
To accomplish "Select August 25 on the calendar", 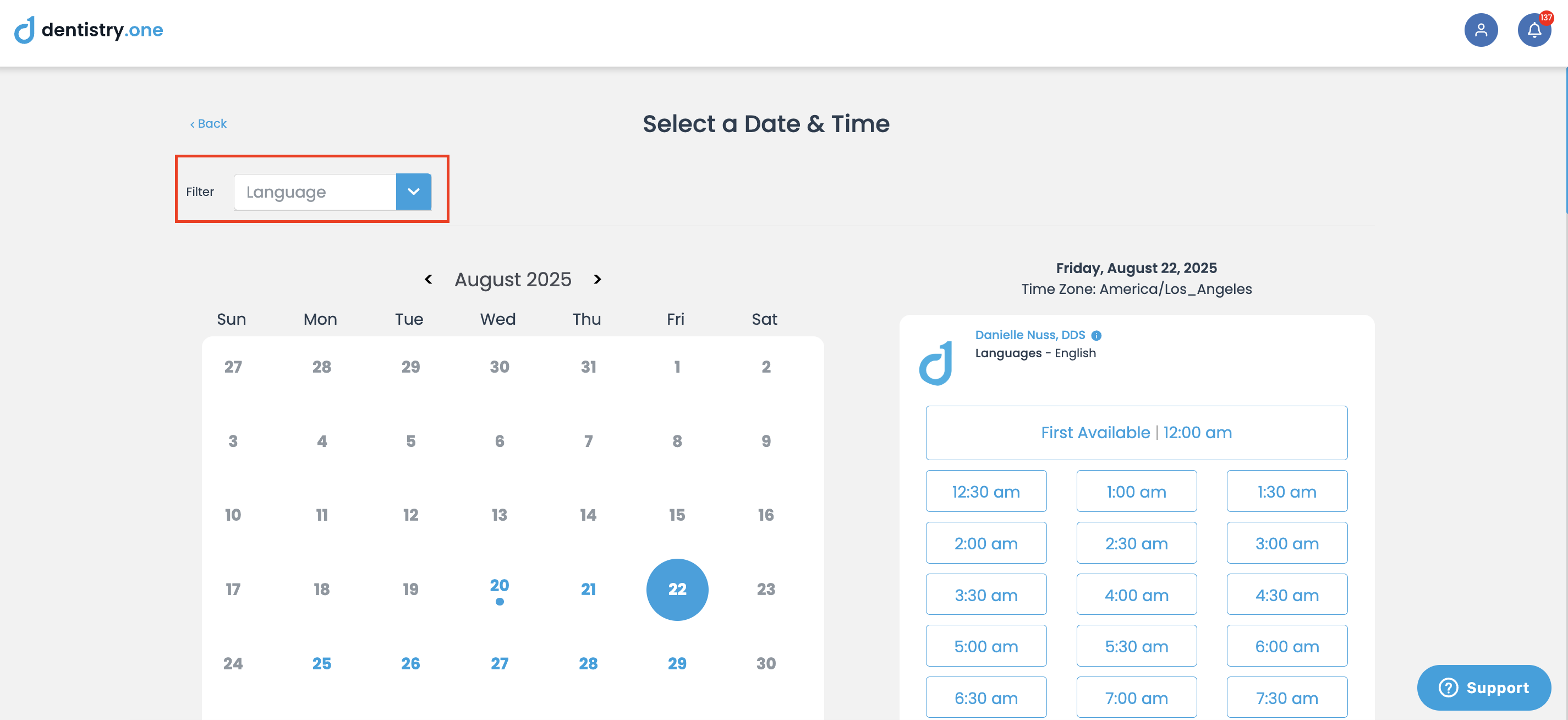I will tap(321, 664).
